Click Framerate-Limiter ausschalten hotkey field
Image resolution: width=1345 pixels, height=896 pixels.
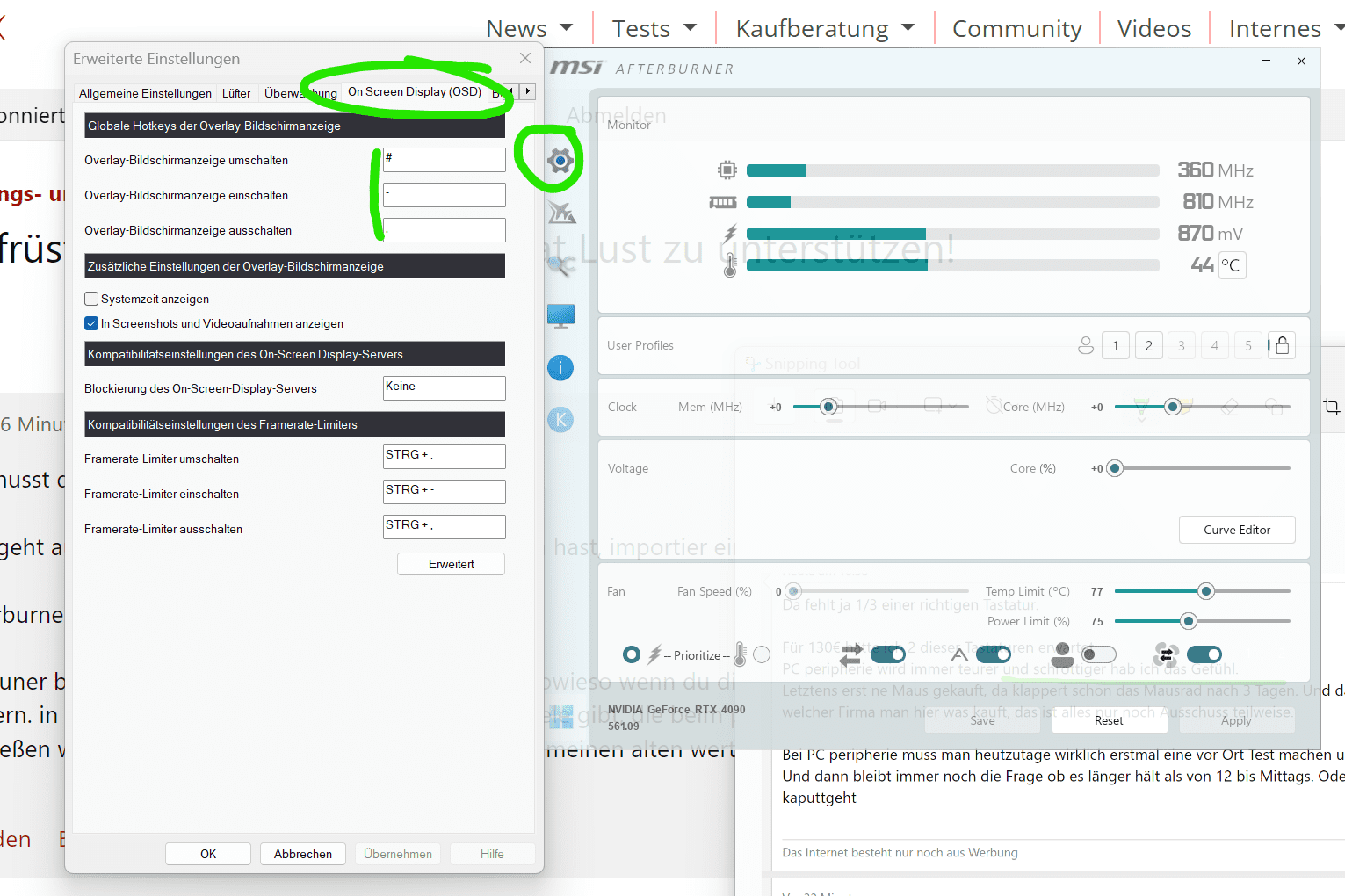[x=445, y=527]
